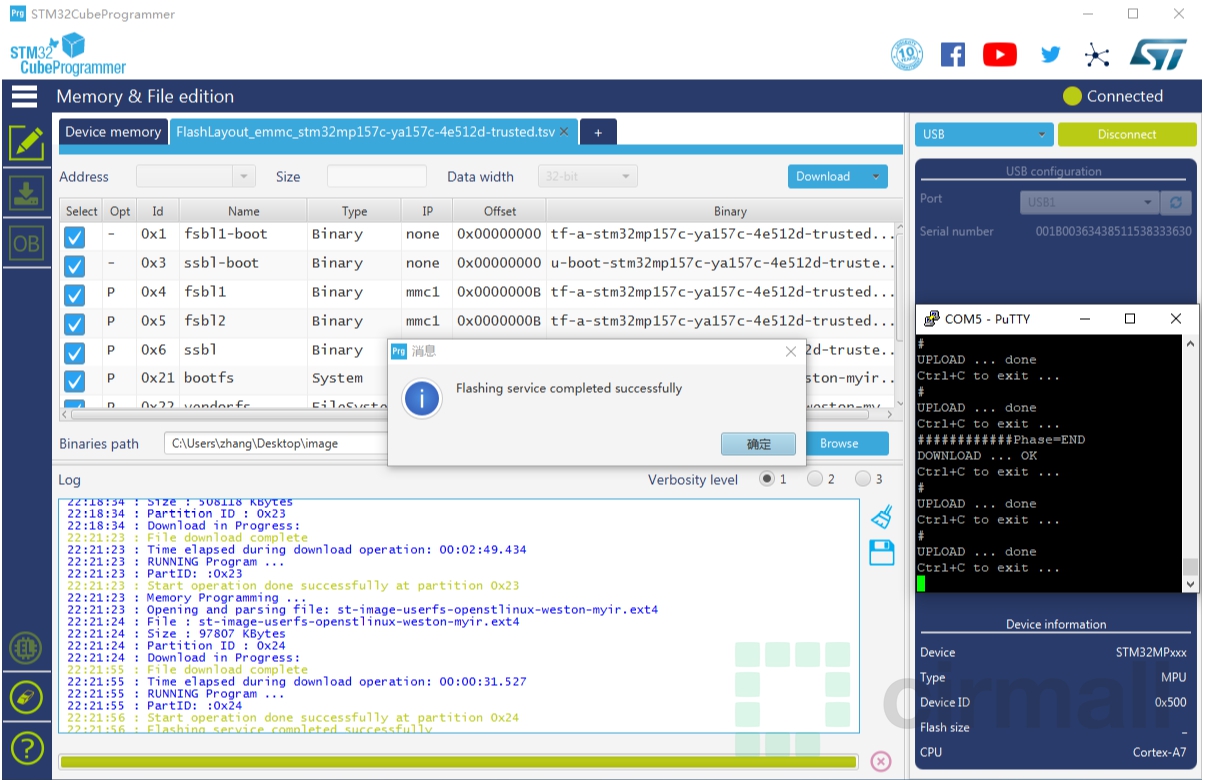Select verbosity level 2
Screen dimensions: 1205x780
point(815,479)
